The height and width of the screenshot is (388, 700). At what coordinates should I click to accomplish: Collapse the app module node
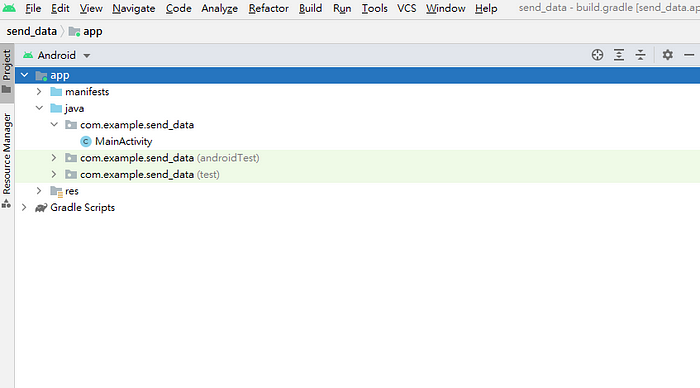pos(25,75)
